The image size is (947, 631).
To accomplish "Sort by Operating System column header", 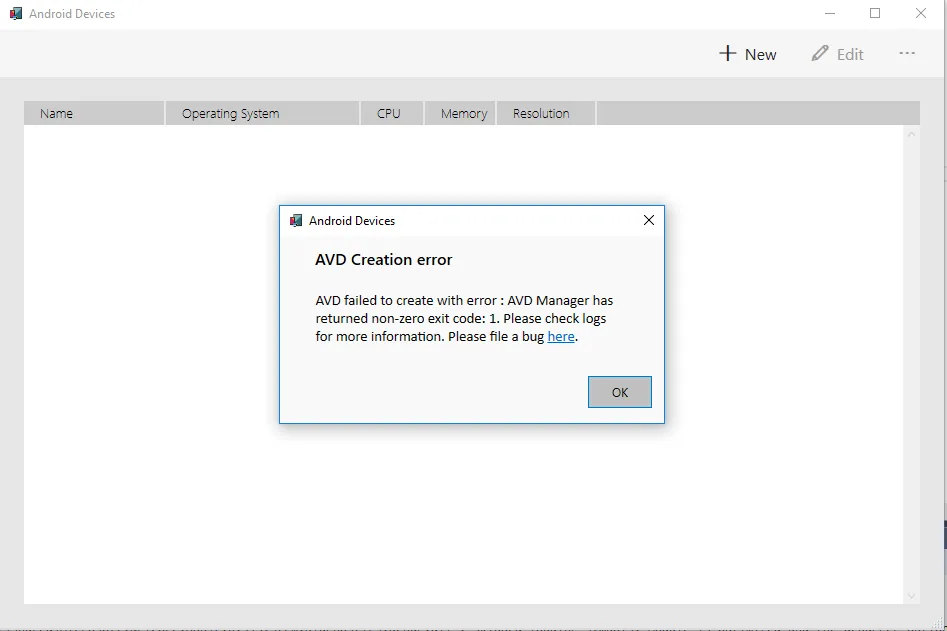I will click(x=262, y=114).
